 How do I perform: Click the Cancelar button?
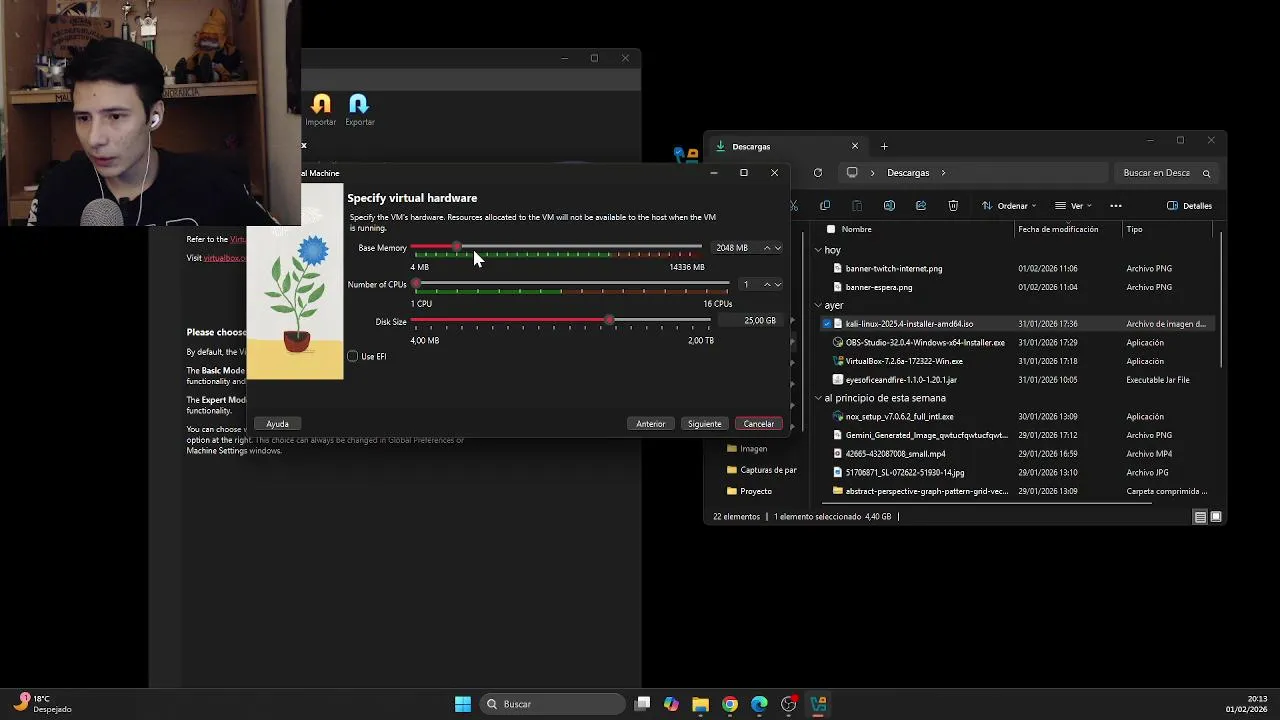tap(759, 424)
